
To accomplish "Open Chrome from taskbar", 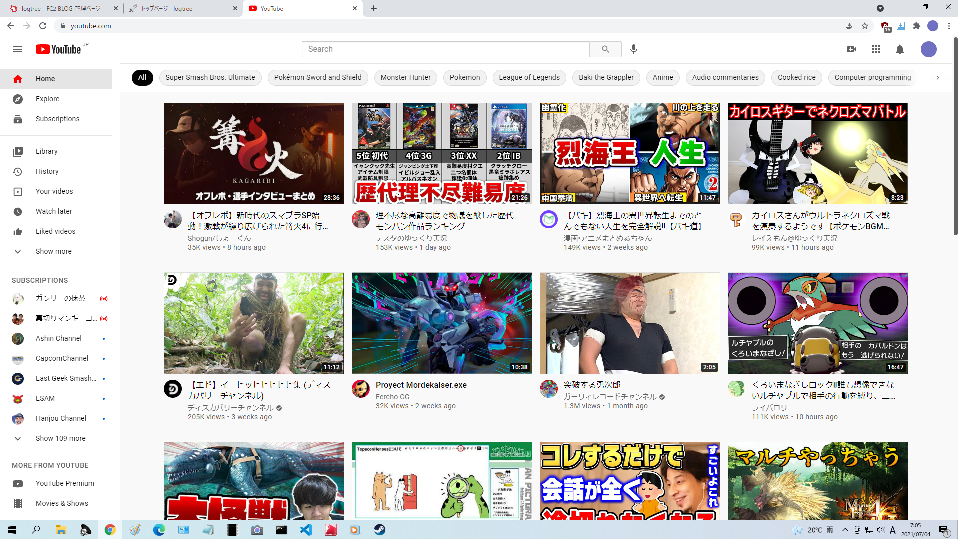I will pos(110,530).
